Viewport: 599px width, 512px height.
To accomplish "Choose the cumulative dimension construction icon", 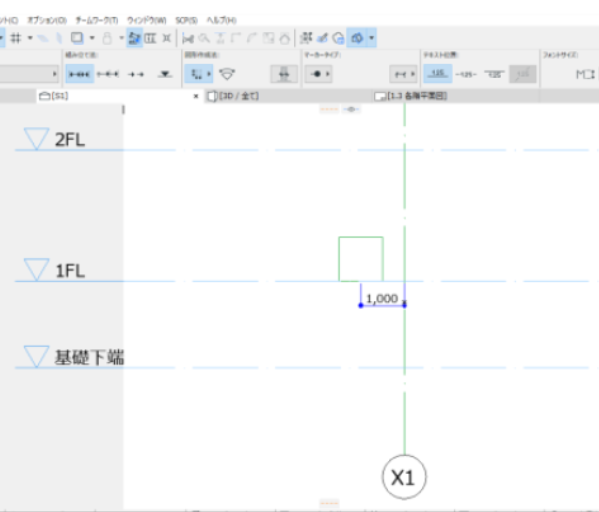I will [x=108, y=74].
